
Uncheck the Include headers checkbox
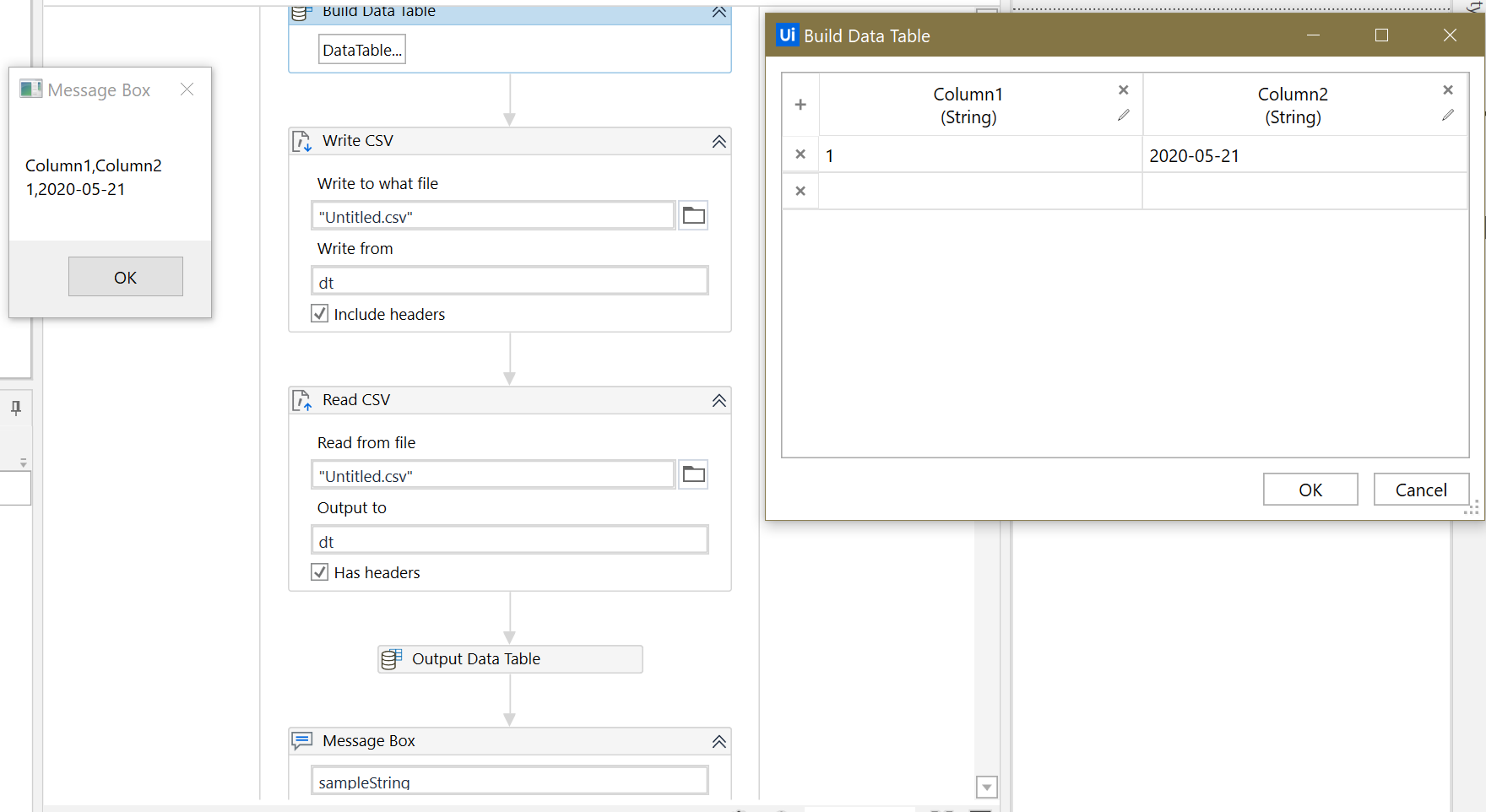[320, 314]
